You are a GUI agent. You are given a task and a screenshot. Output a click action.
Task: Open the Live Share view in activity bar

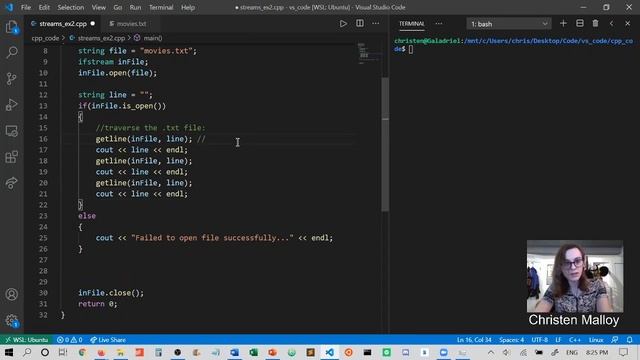[12, 183]
